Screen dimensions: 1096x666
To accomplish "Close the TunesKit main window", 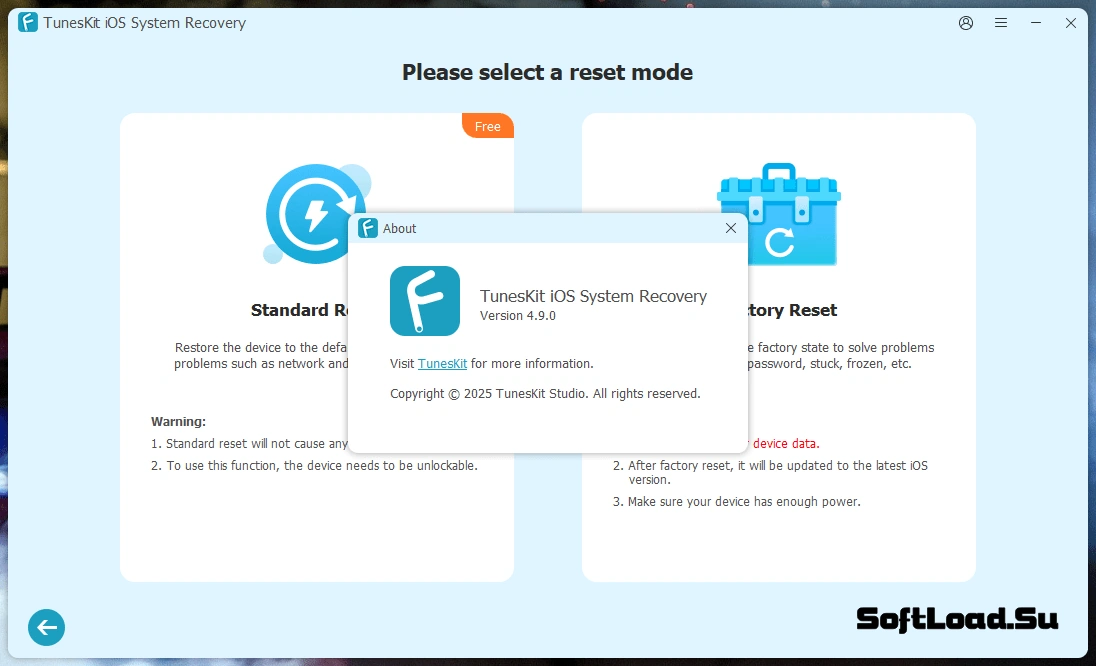I will coord(1070,23).
